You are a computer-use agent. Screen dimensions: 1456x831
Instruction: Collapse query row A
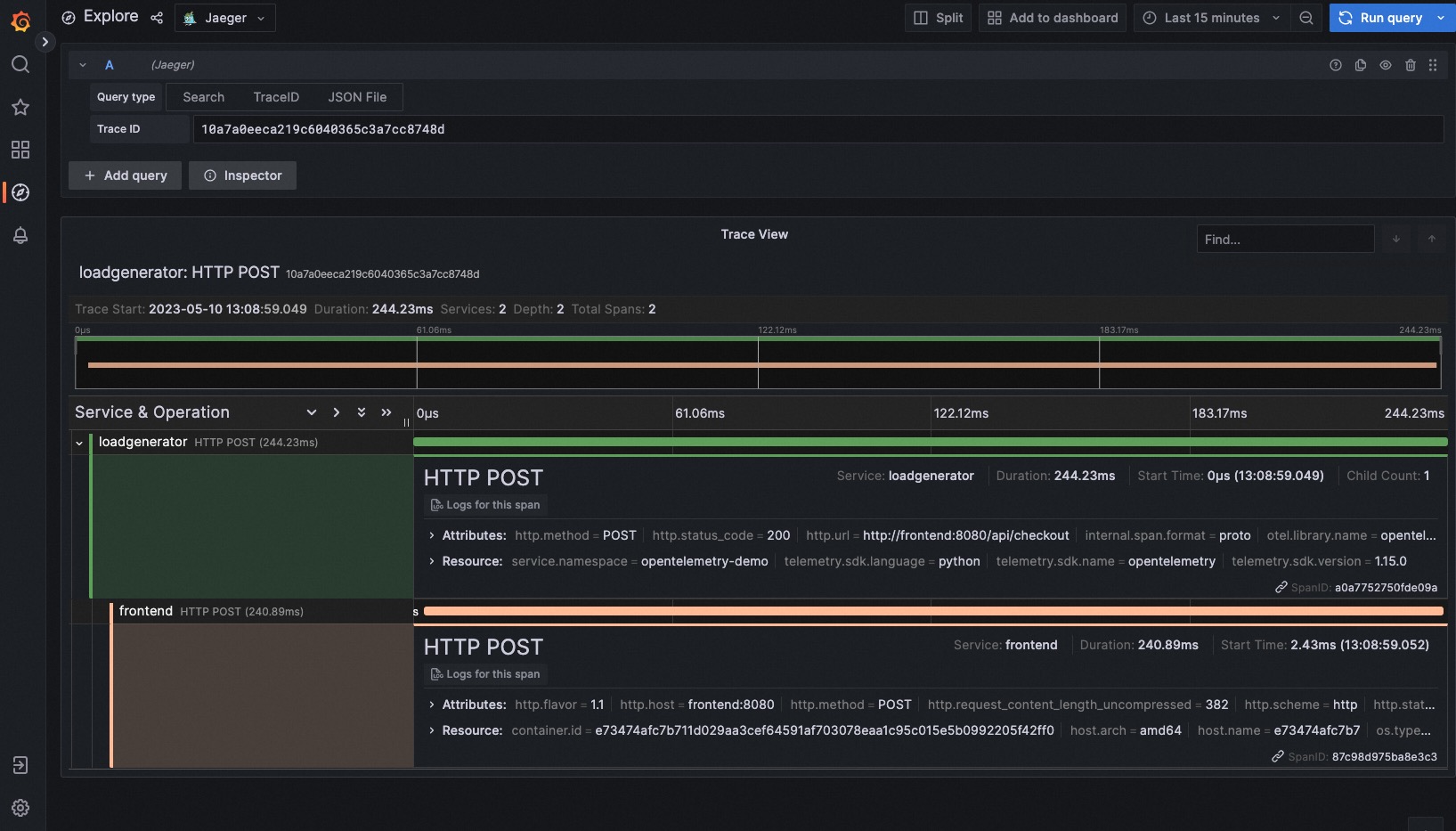point(83,65)
